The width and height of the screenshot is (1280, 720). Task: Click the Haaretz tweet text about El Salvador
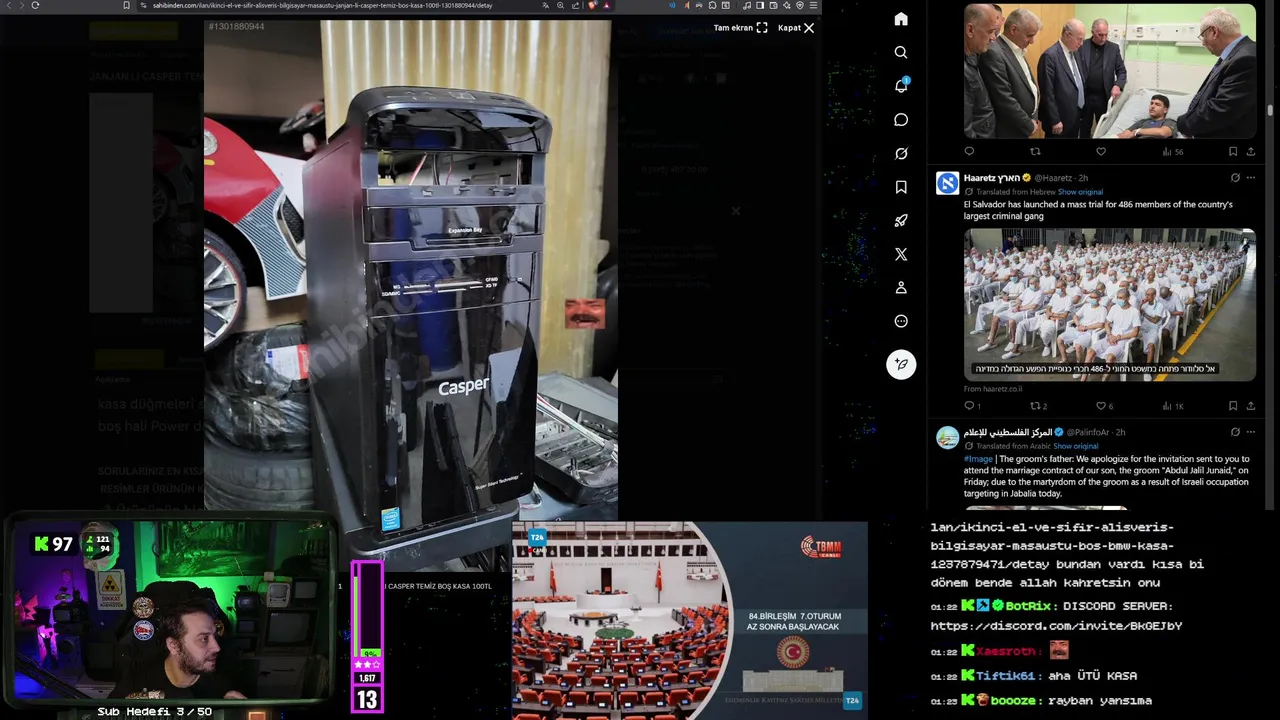tap(1098, 210)
